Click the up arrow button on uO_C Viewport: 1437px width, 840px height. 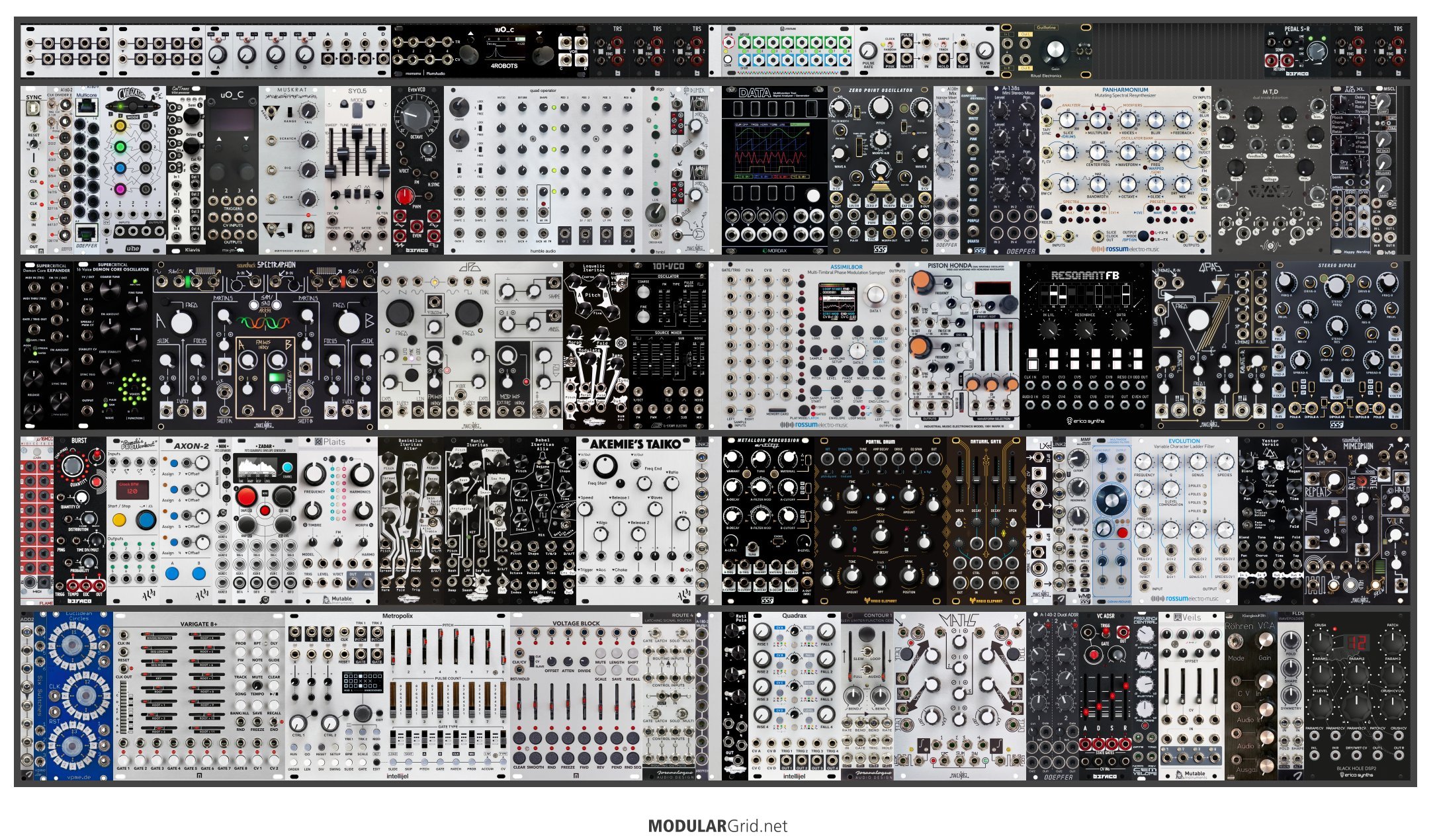click(218, 140)
